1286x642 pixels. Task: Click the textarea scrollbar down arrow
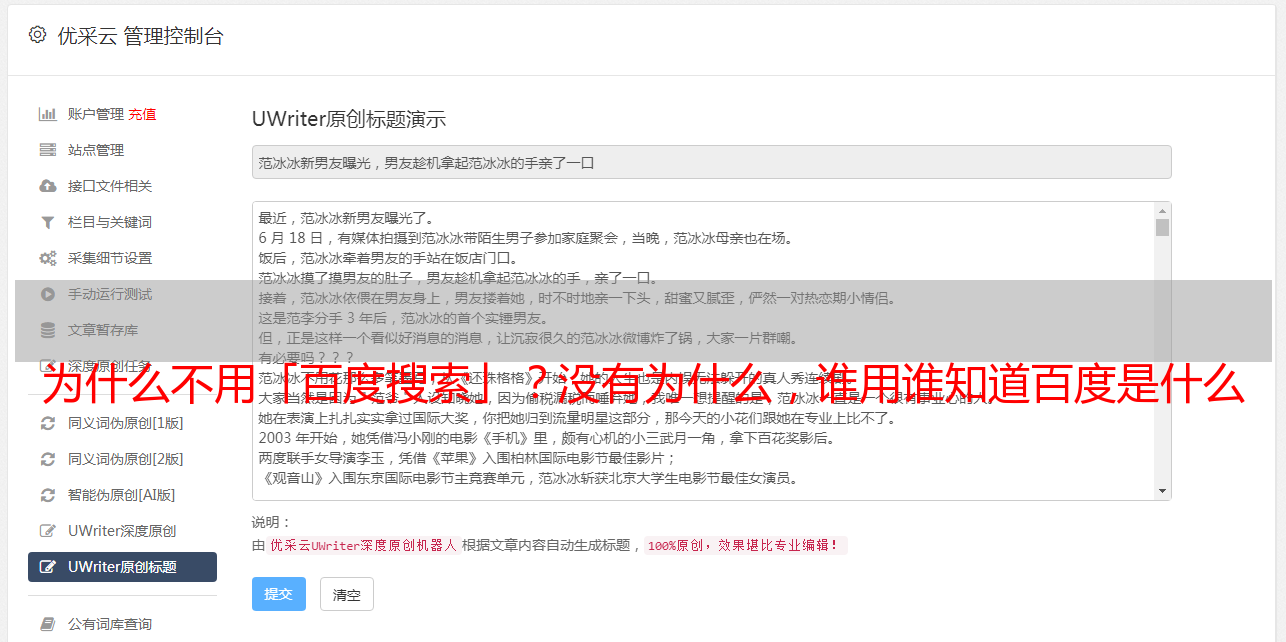click(x=1162, y=491)
